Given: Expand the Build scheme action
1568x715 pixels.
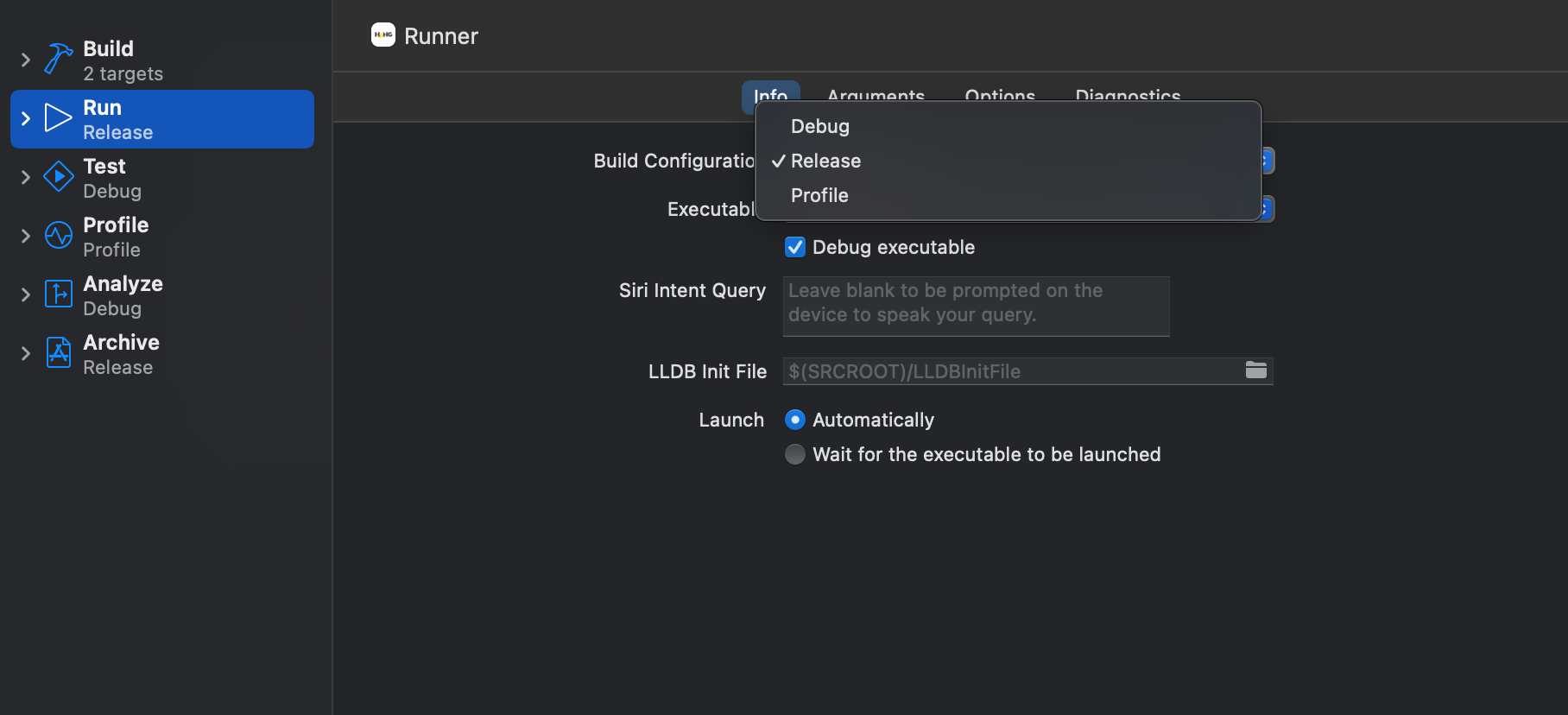Looking at the screenshot, I should [26, 60].
